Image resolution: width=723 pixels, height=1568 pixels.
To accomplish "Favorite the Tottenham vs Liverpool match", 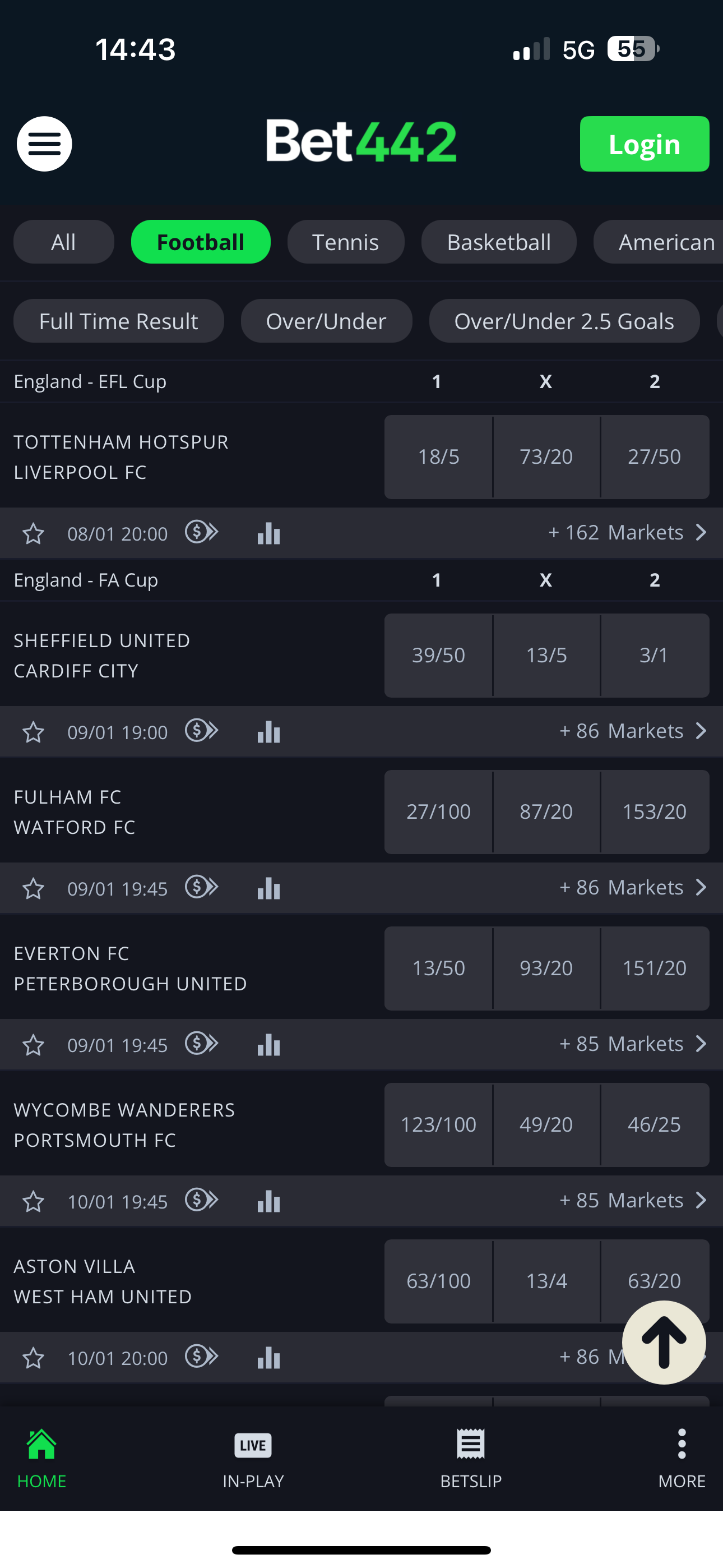I will 34,533.
